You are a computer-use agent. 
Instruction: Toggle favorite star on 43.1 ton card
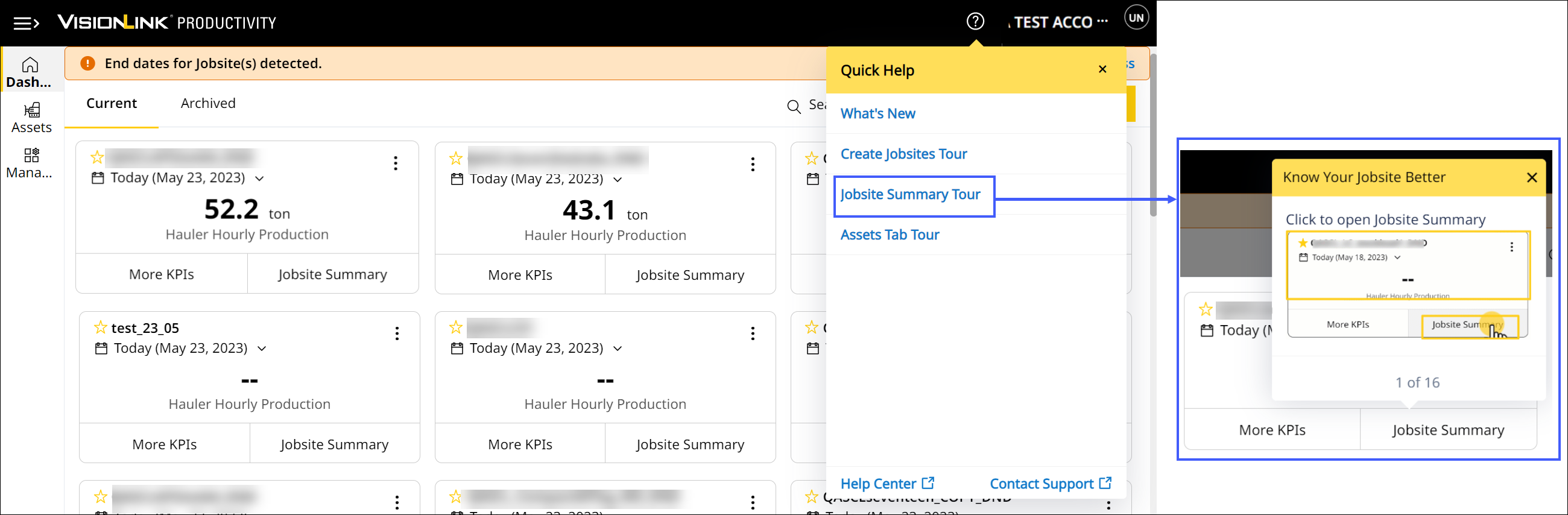[x=455, y=159]
